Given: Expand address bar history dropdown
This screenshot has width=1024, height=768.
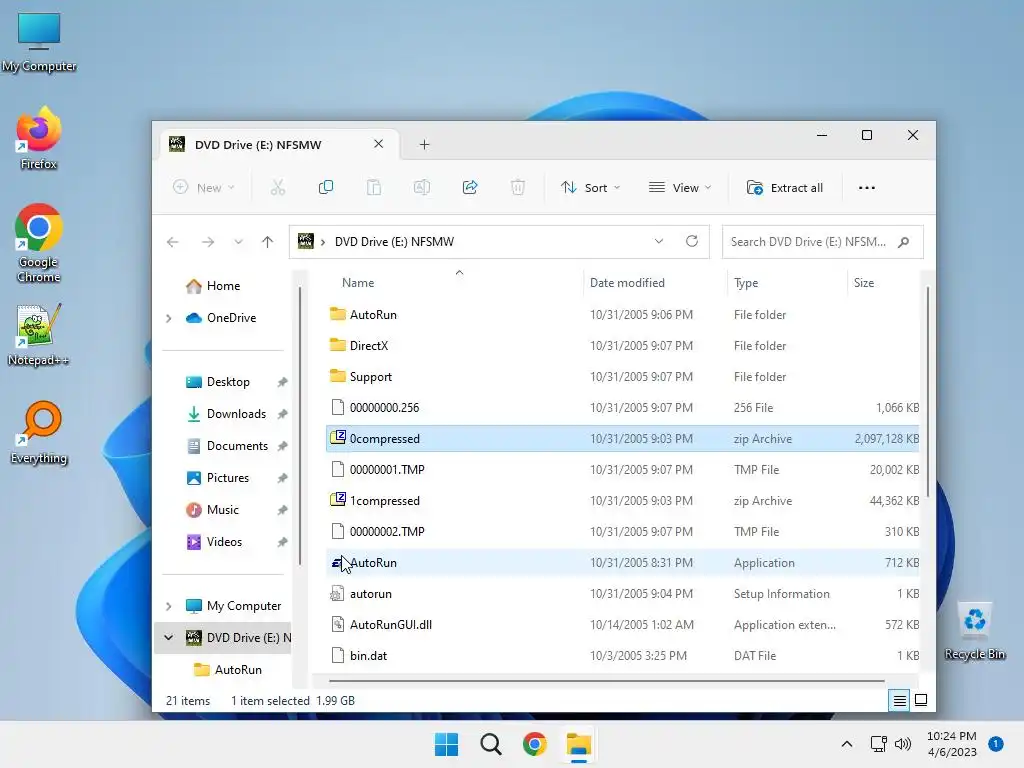Looking at the screenshot, I should [658, 241].
